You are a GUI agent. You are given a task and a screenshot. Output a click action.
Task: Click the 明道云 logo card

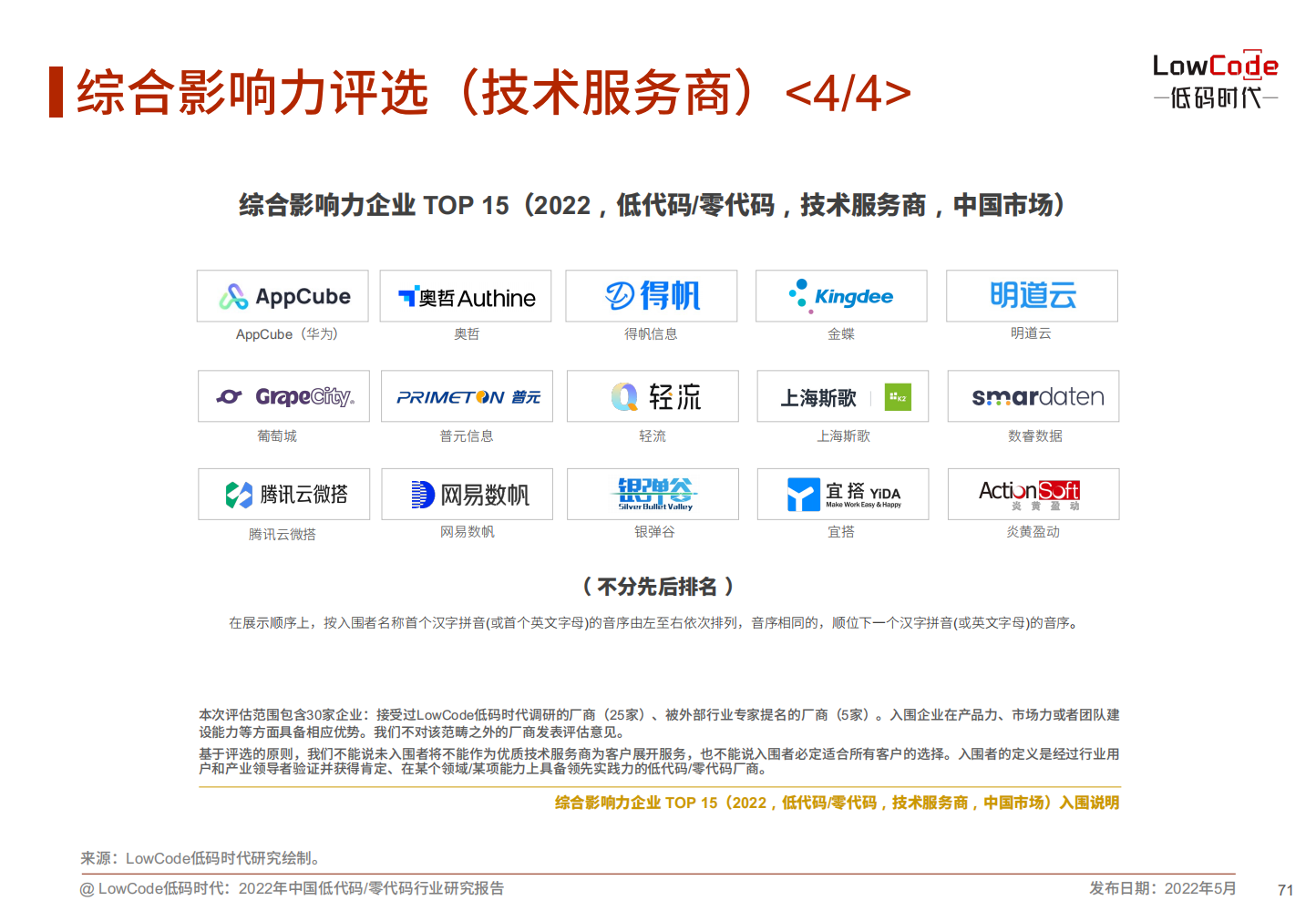point(1033,296)
